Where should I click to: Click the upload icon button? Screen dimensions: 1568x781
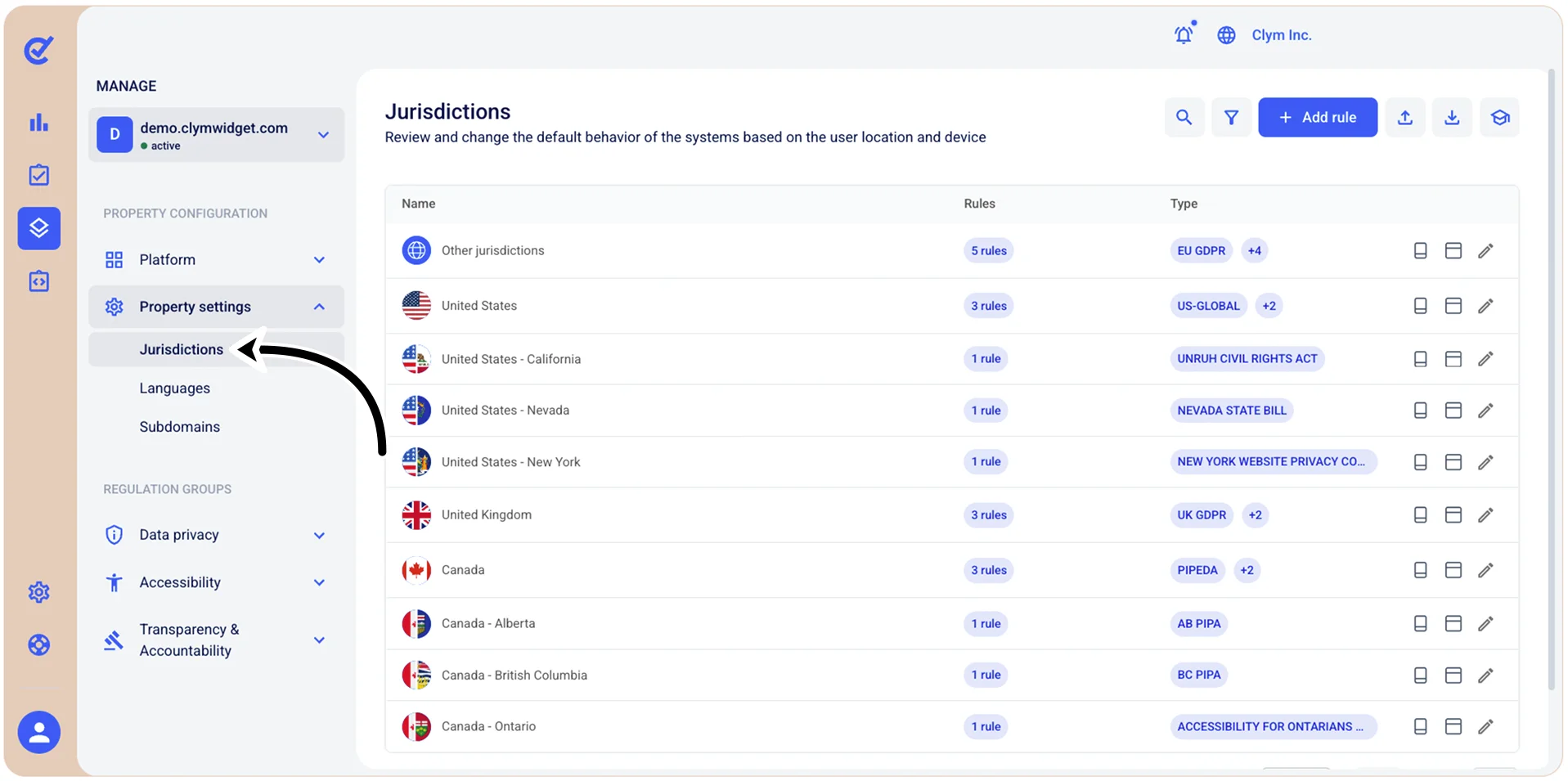pyautogui.click(x=1405, y=117)
